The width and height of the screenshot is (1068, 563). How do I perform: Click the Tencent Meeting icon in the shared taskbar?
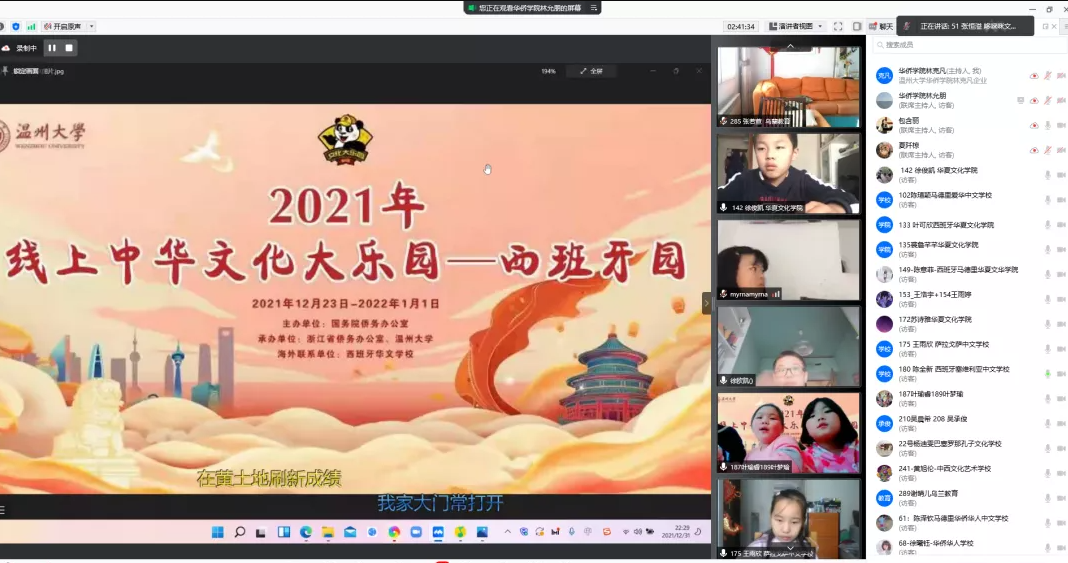(438, 532)
